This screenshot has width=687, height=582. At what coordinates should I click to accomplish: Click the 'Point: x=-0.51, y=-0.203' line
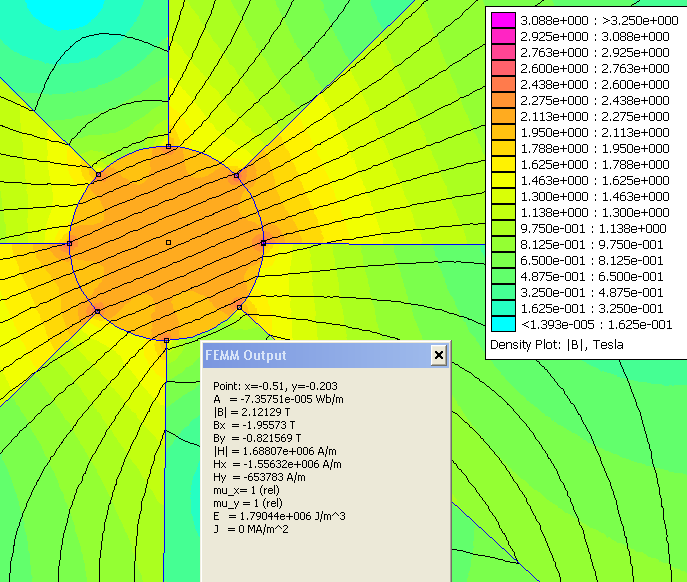tap(275, 386)
